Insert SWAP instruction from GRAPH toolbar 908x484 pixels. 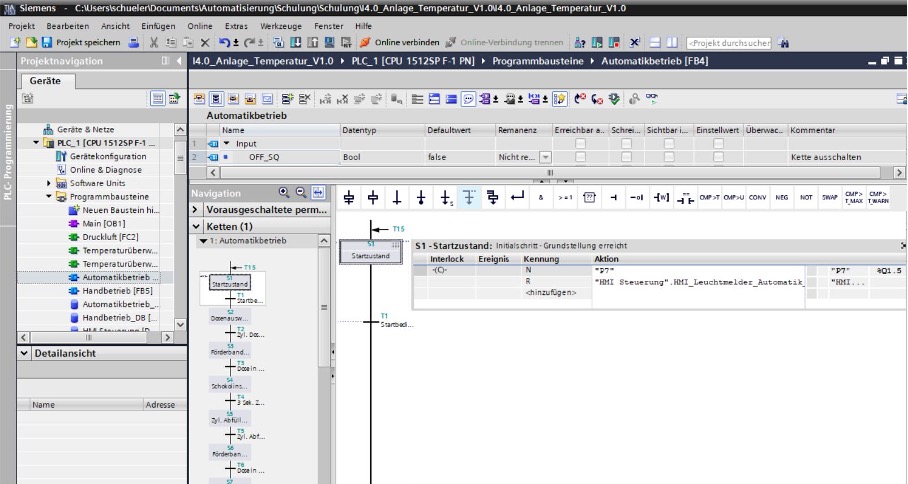(x=829, y=197)
